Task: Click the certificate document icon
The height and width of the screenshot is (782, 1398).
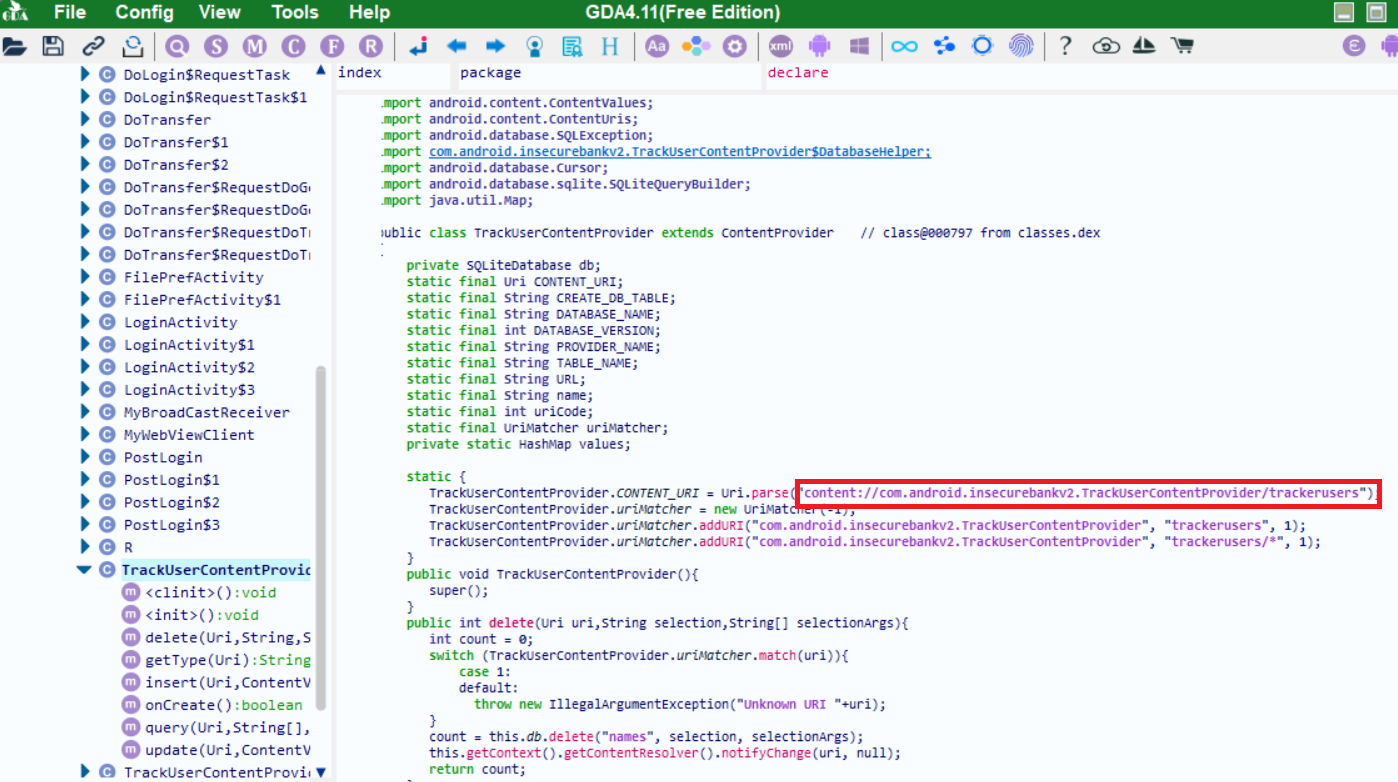Action: click(x=572, y=46)
